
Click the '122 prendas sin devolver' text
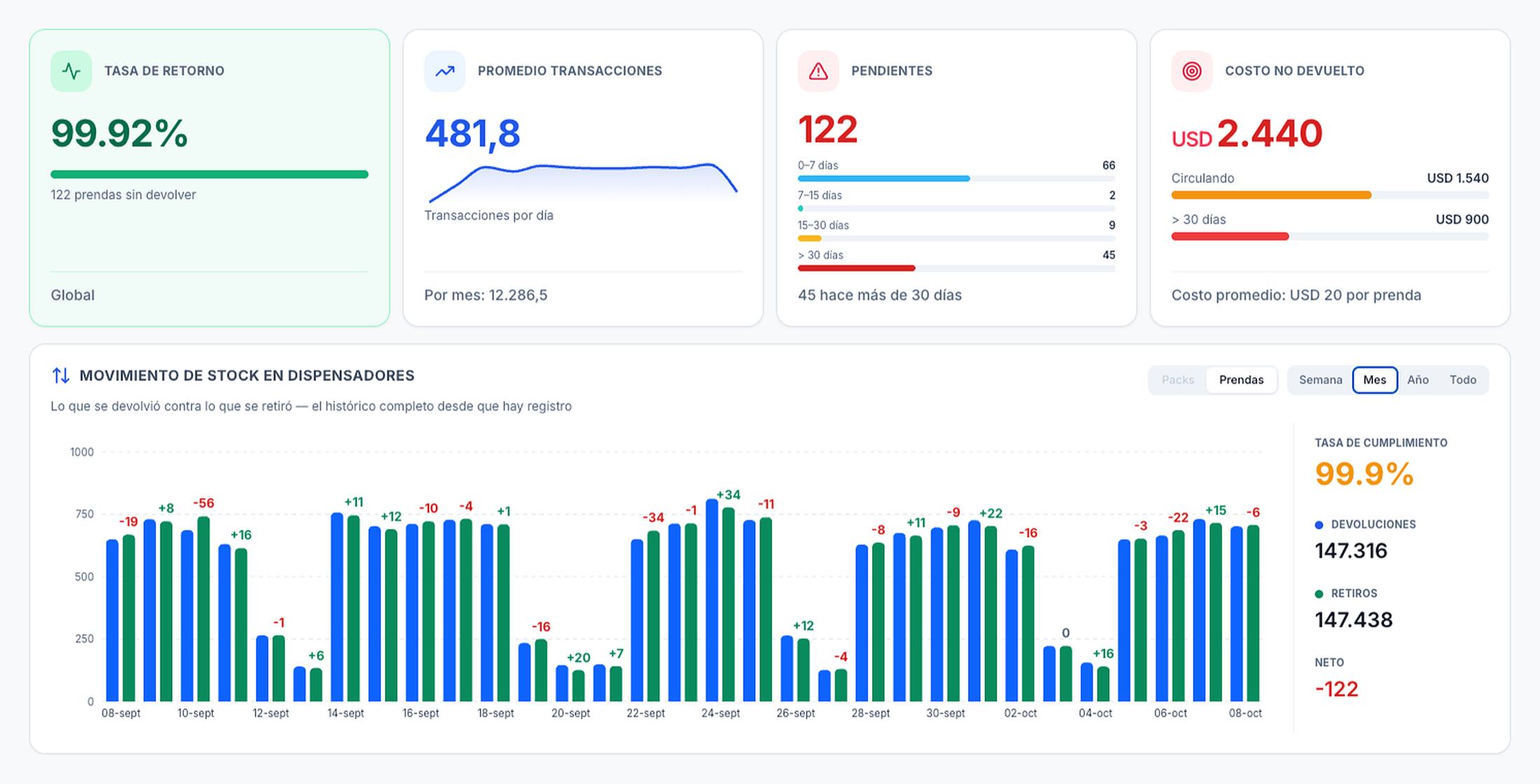123,195
